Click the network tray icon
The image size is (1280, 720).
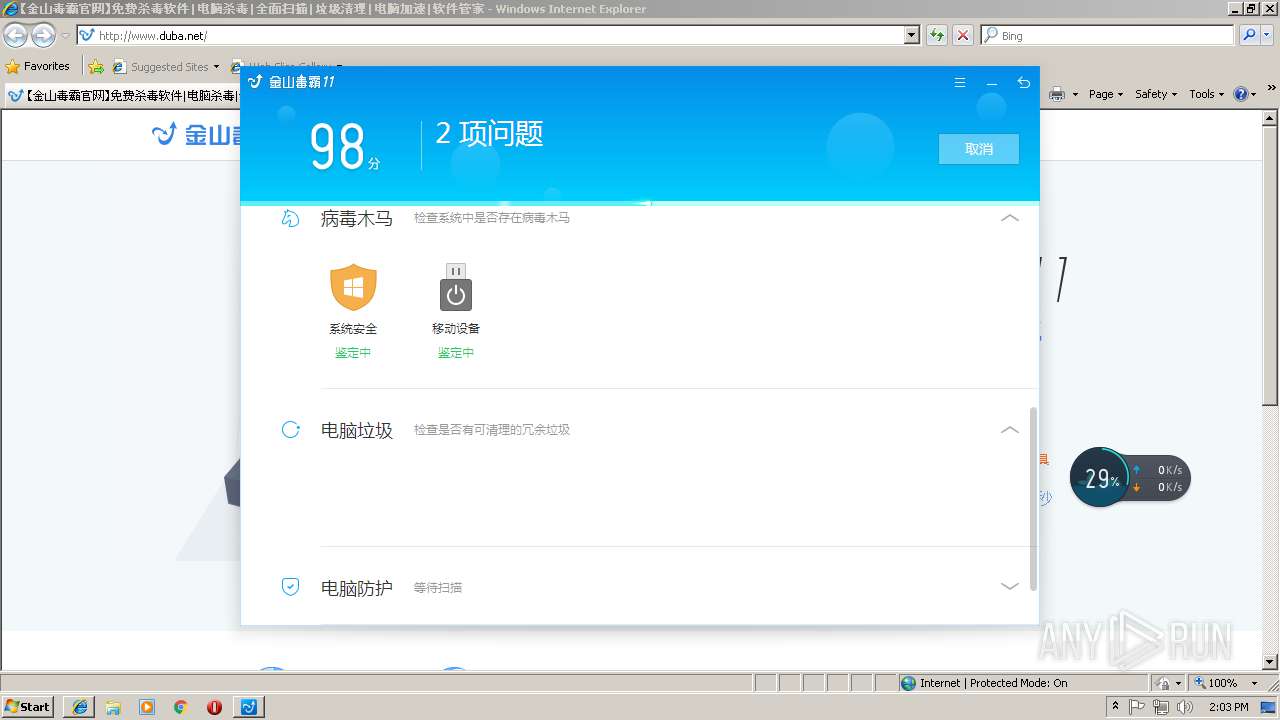(x=1161, y=707)
